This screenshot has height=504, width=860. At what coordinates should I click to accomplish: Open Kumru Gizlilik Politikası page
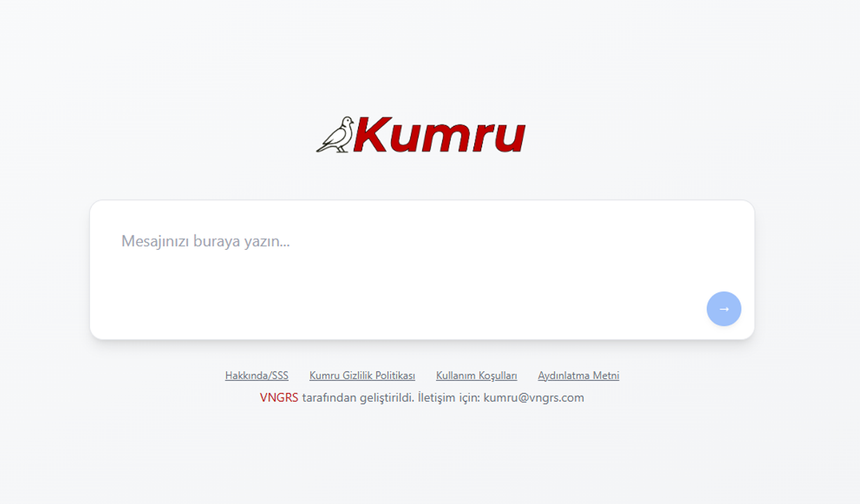click(x=362, y=376)
